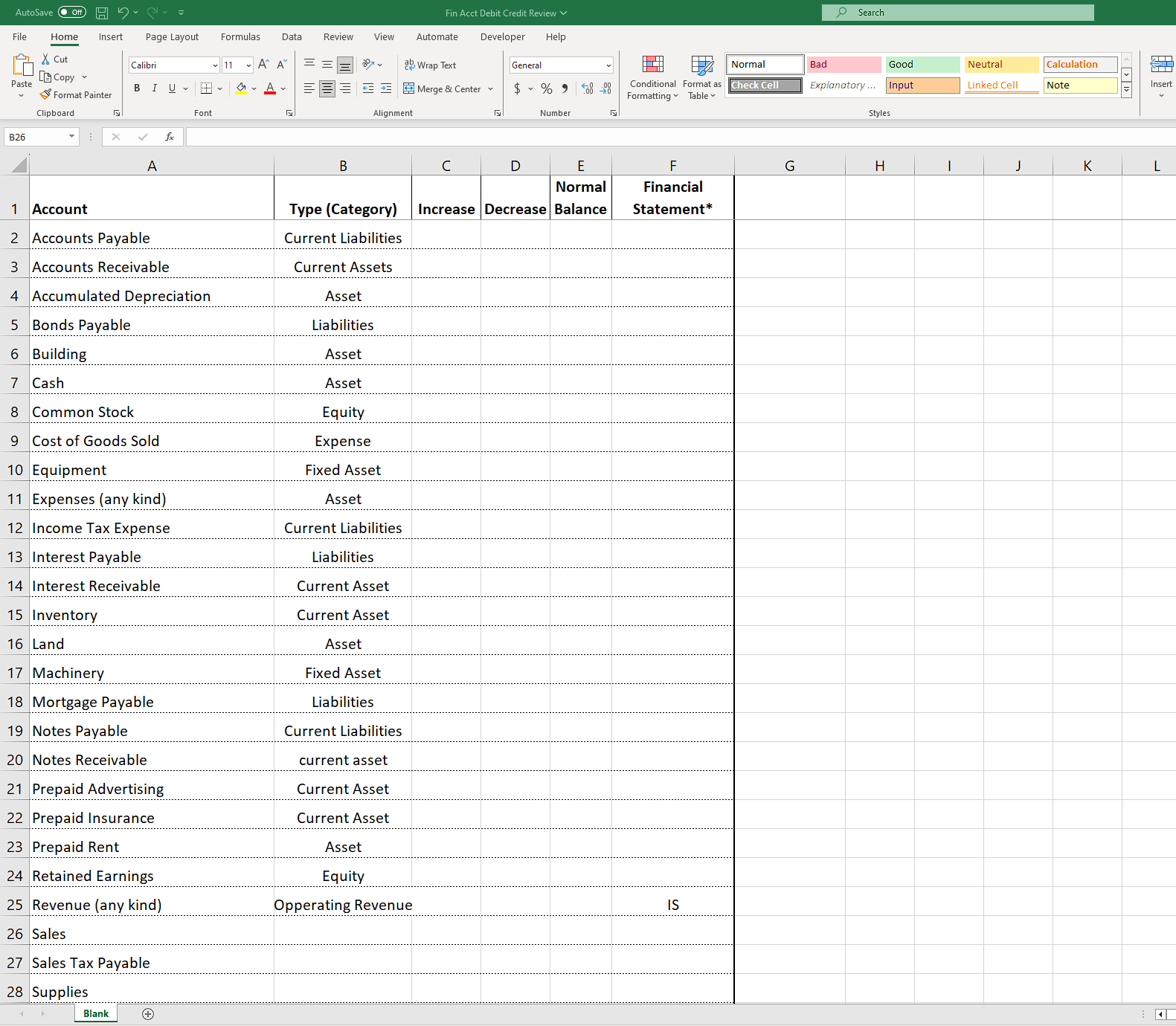The width and height of the screenshot is (1176, 1026).
Task: Apply the Check Cell style
Action: click(x=765, y=85)
